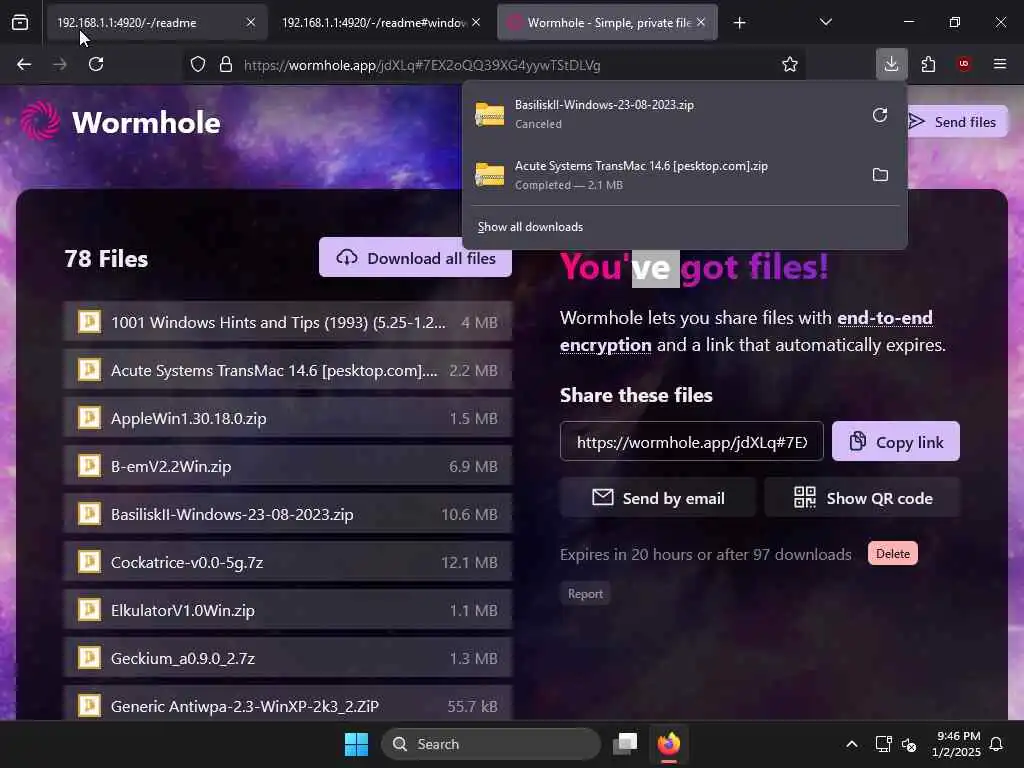Download ElkulatorV1.0Win.zip

coord(288,610)
